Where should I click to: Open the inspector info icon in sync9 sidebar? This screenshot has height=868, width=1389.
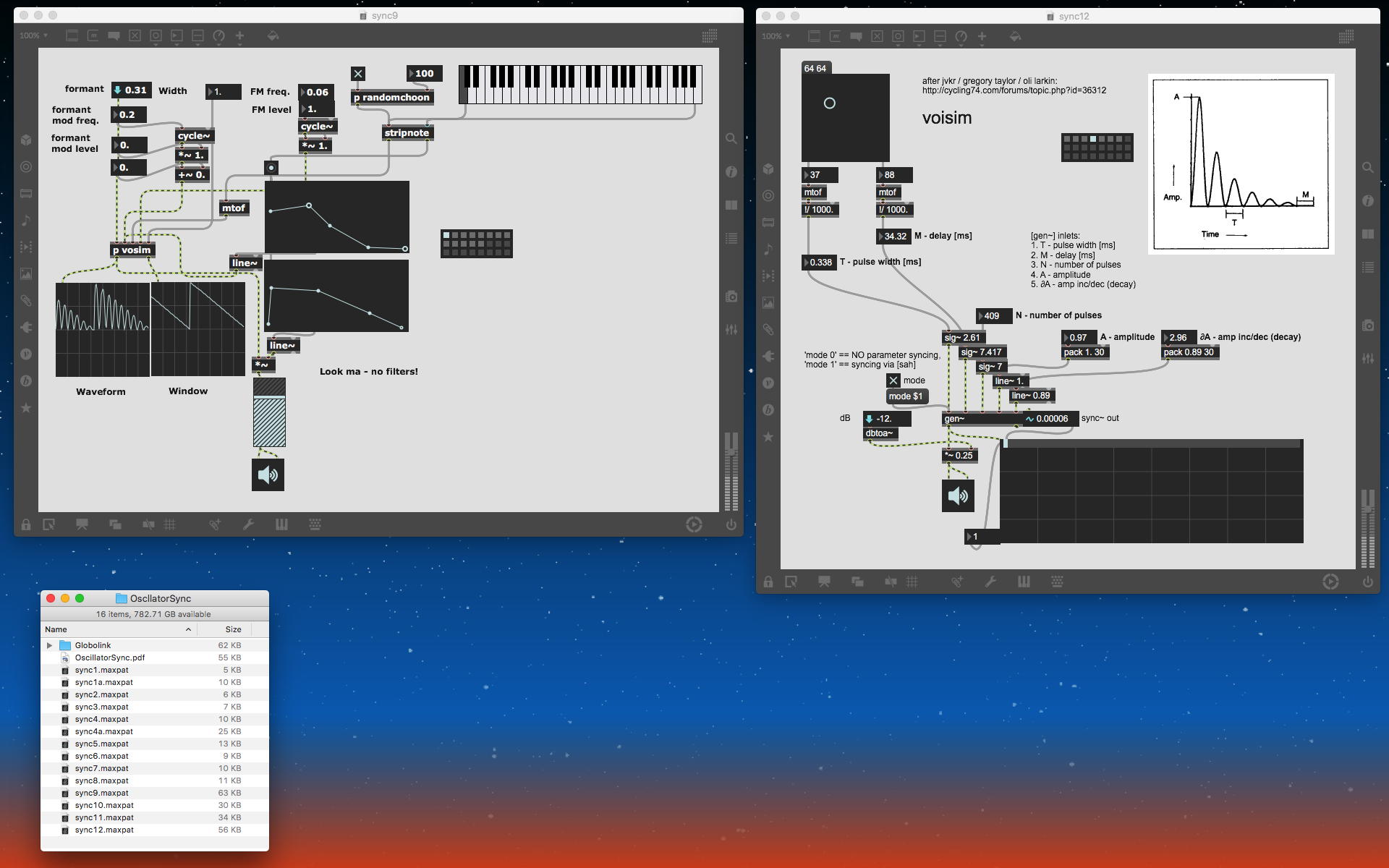(x=731, y=171)
